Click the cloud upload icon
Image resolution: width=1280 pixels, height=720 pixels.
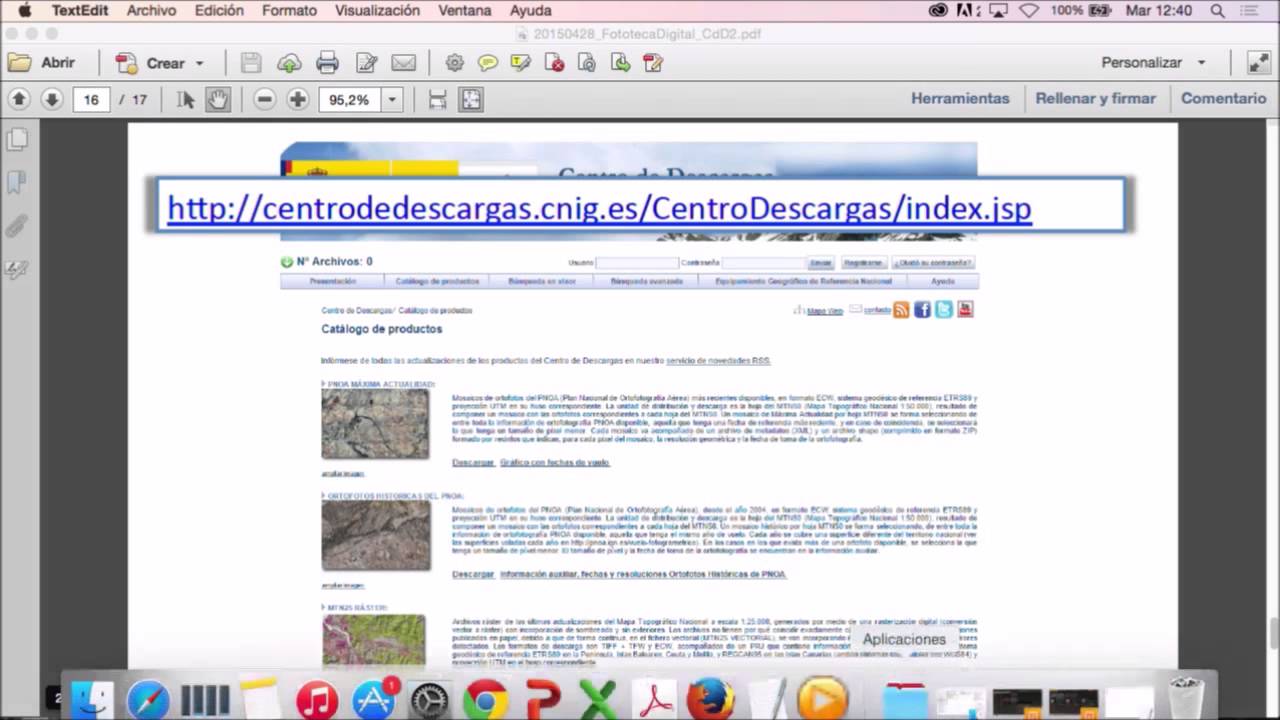point(289,63)
